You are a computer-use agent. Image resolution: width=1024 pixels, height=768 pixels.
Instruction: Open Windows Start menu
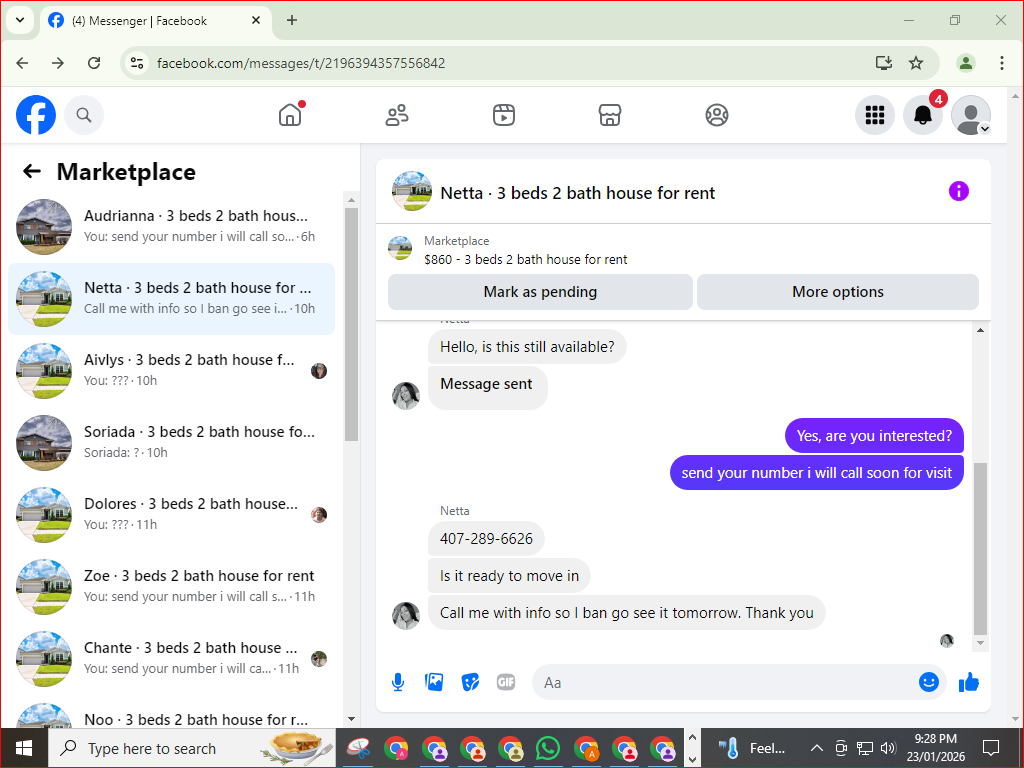(x=24, y=748)
